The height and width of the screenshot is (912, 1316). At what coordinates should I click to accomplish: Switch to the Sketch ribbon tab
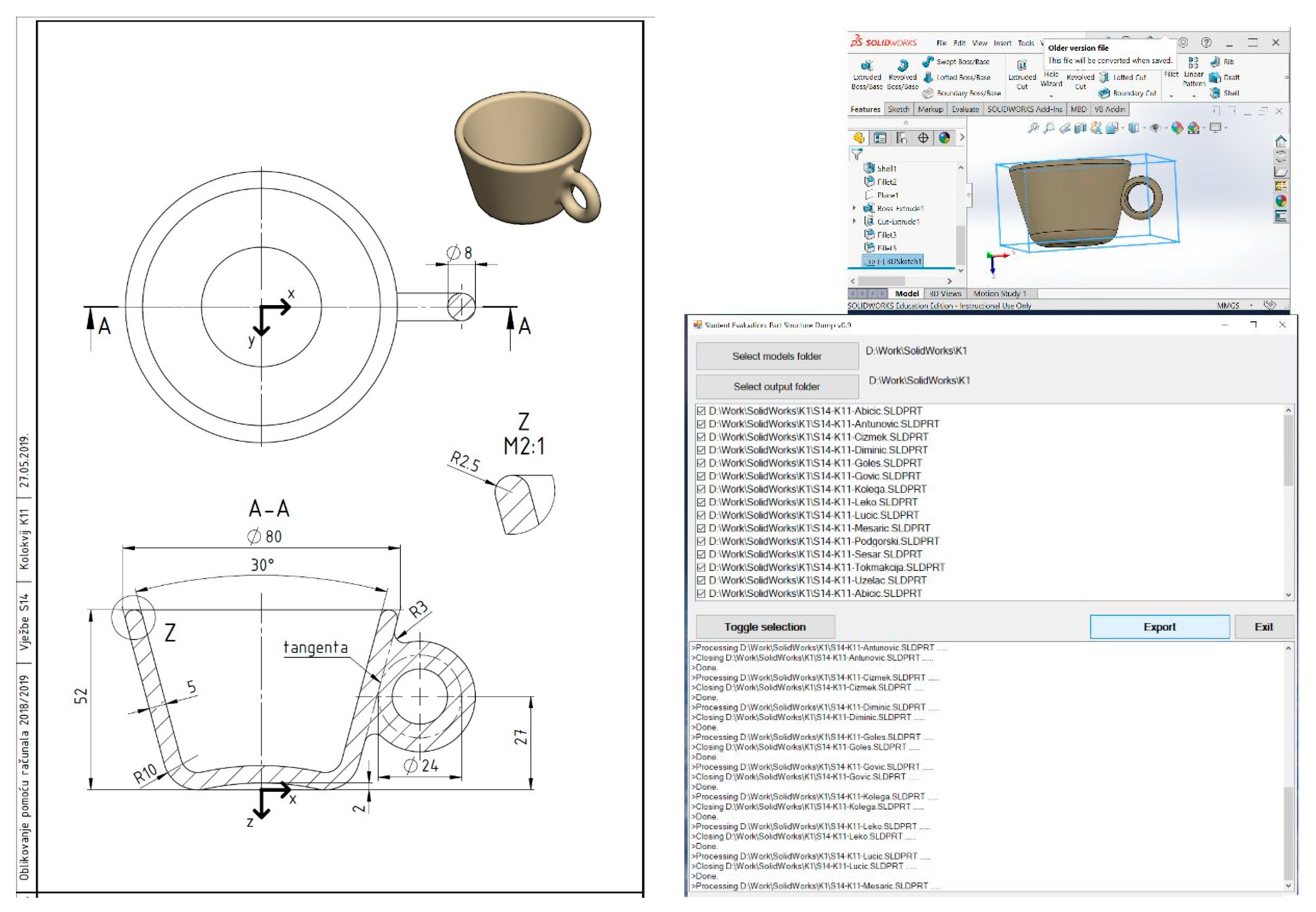(898, 109)
